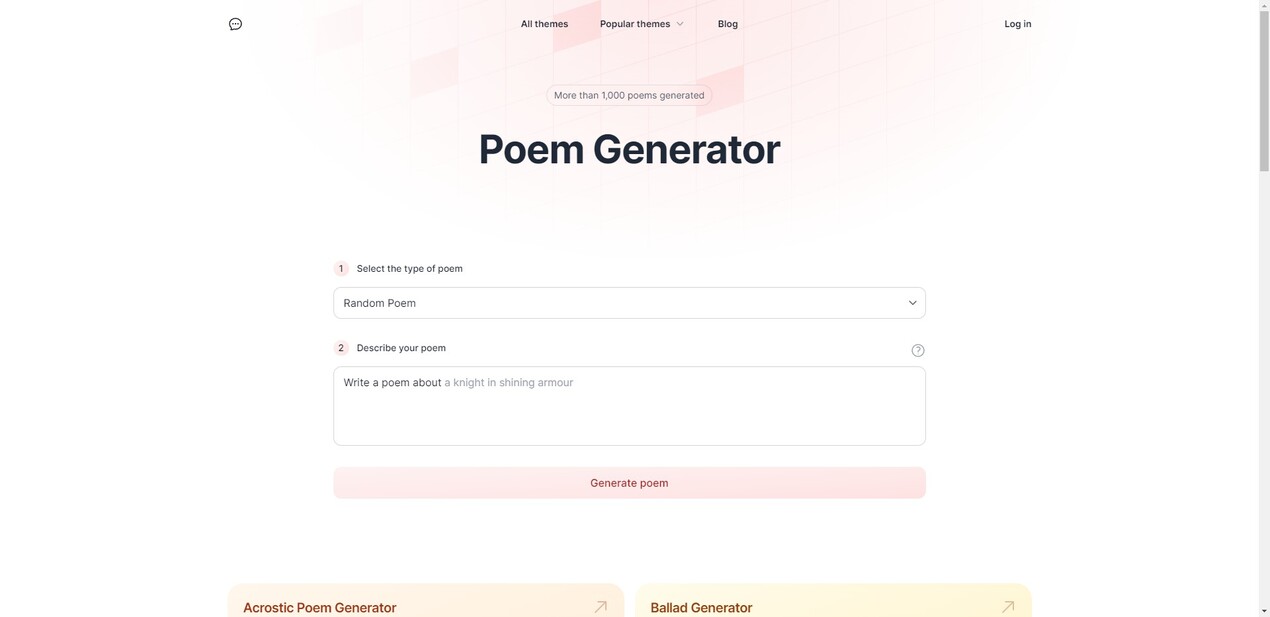Open the Blog section
Image resolution: width=1270 pixels, height=617 pixels.
(x=727, y=23)
